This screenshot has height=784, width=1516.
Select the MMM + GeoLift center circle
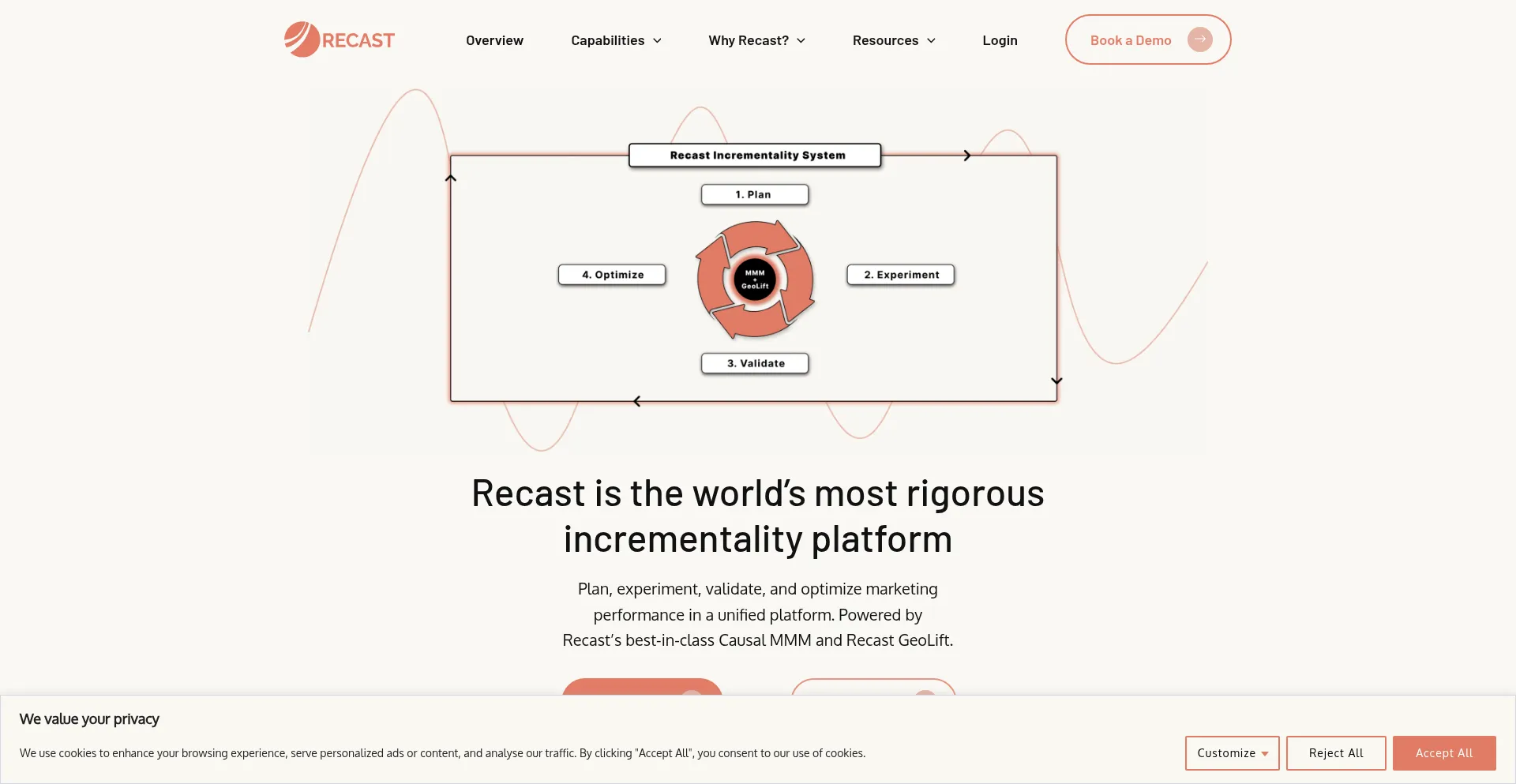click(755, 279)
